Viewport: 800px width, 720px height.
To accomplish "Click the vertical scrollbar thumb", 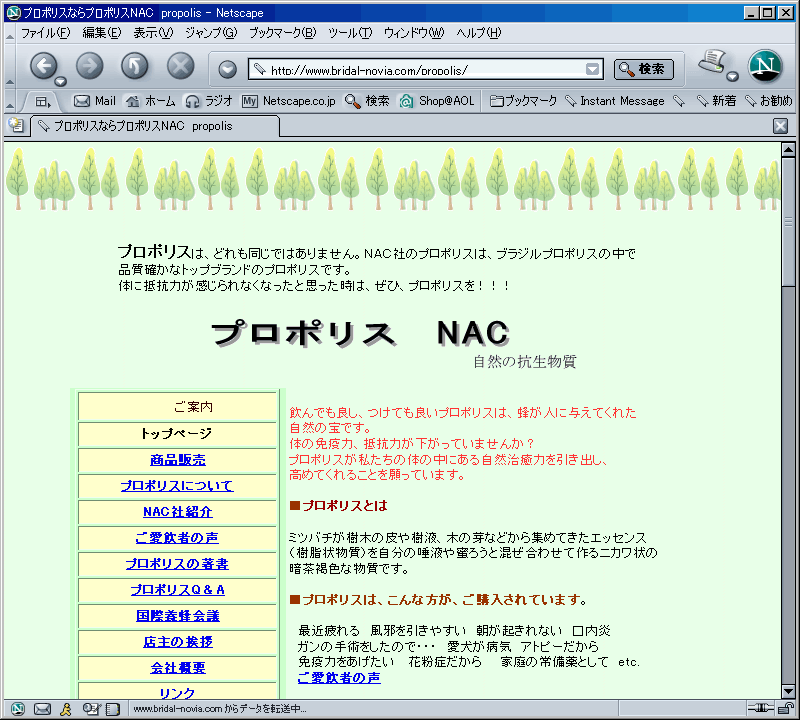I will coord(788,222).
